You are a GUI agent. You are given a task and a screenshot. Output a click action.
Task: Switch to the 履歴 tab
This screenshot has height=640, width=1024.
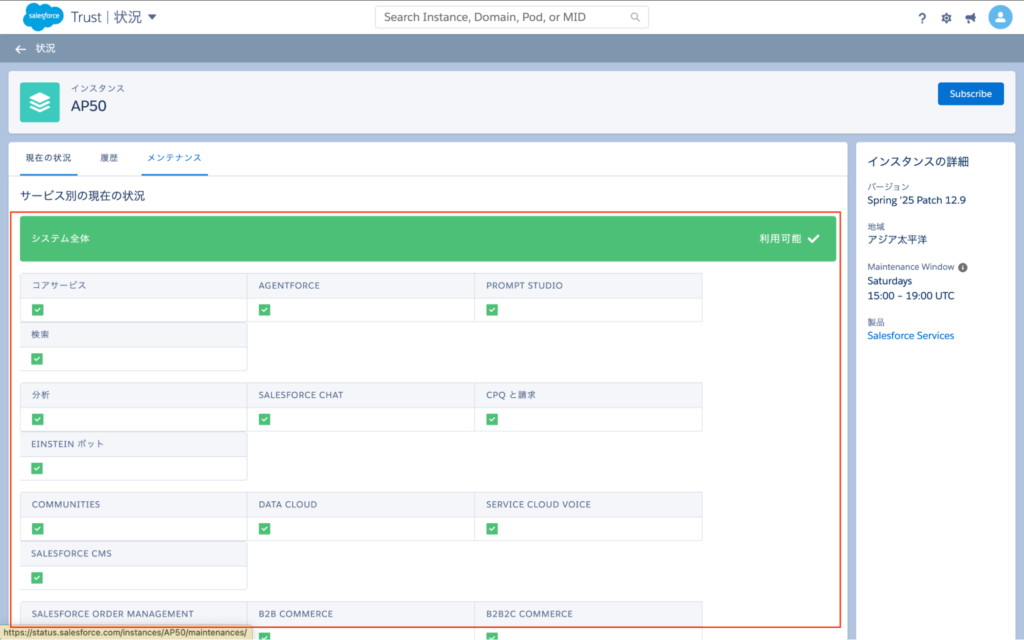click(x=109, y=158)
